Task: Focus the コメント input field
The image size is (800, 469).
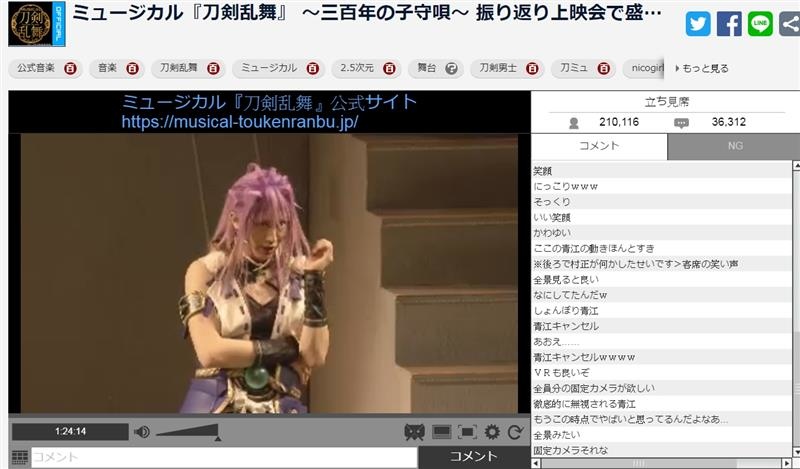Action: (x=224, y=457)
